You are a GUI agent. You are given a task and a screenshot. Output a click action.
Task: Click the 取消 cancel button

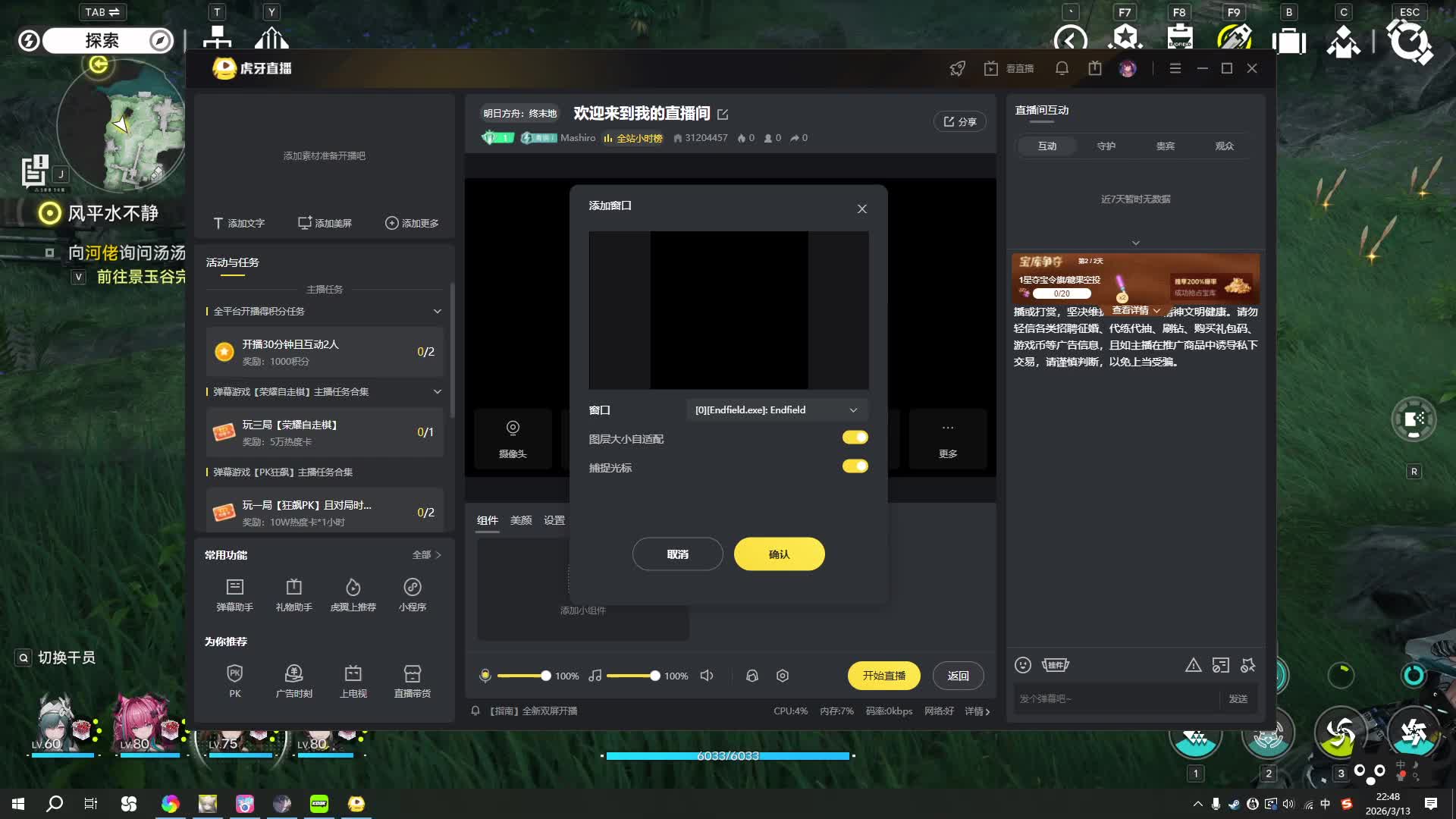click(677, 554)
